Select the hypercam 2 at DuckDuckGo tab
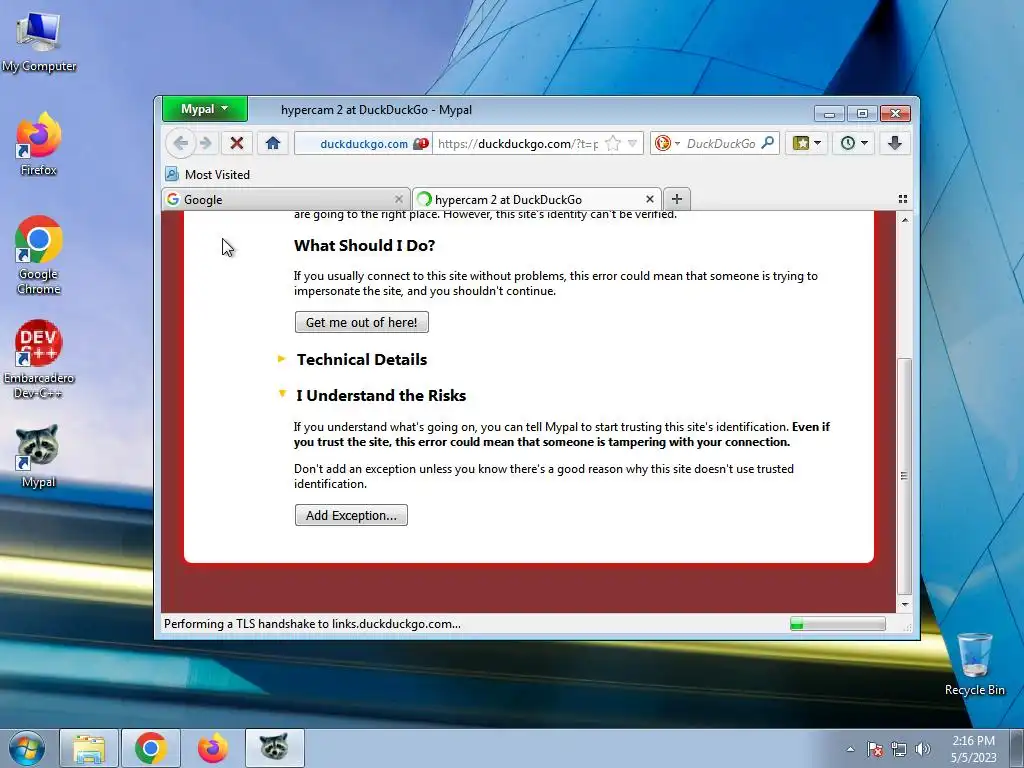This screenshot has width=1024, height=768. tap(536, 199)
